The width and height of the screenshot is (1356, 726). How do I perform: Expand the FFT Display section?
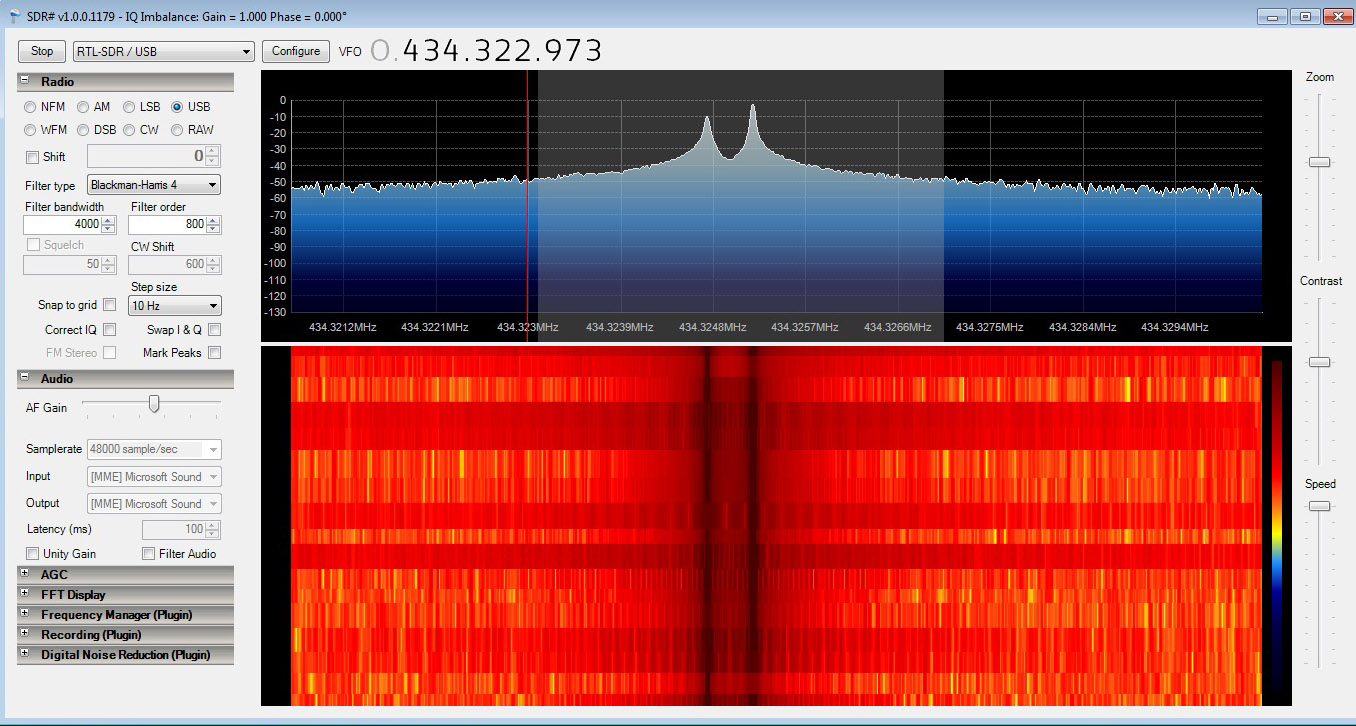tap(24, 595)
